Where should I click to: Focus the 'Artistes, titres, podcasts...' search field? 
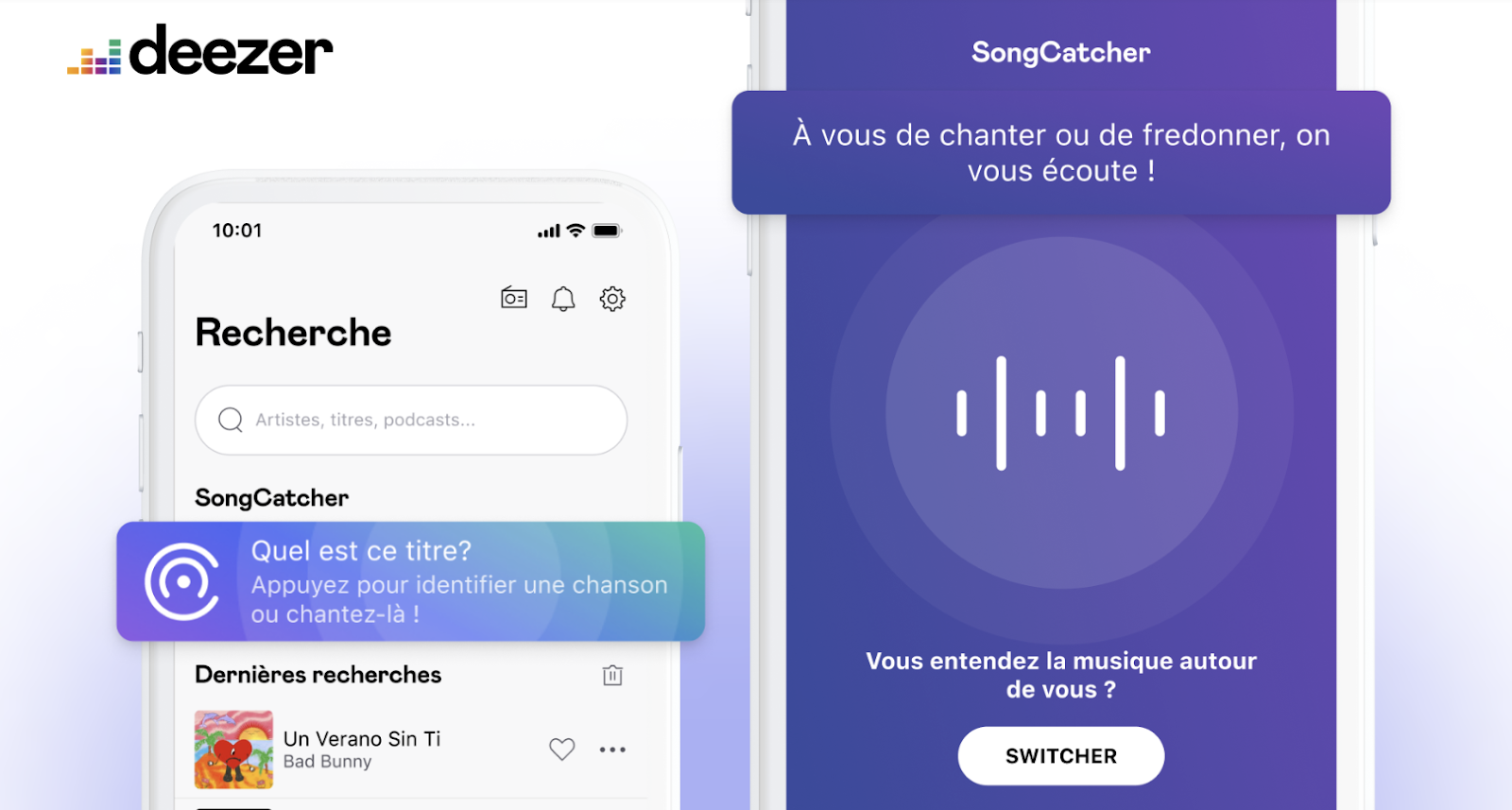[x=411, y=420]
